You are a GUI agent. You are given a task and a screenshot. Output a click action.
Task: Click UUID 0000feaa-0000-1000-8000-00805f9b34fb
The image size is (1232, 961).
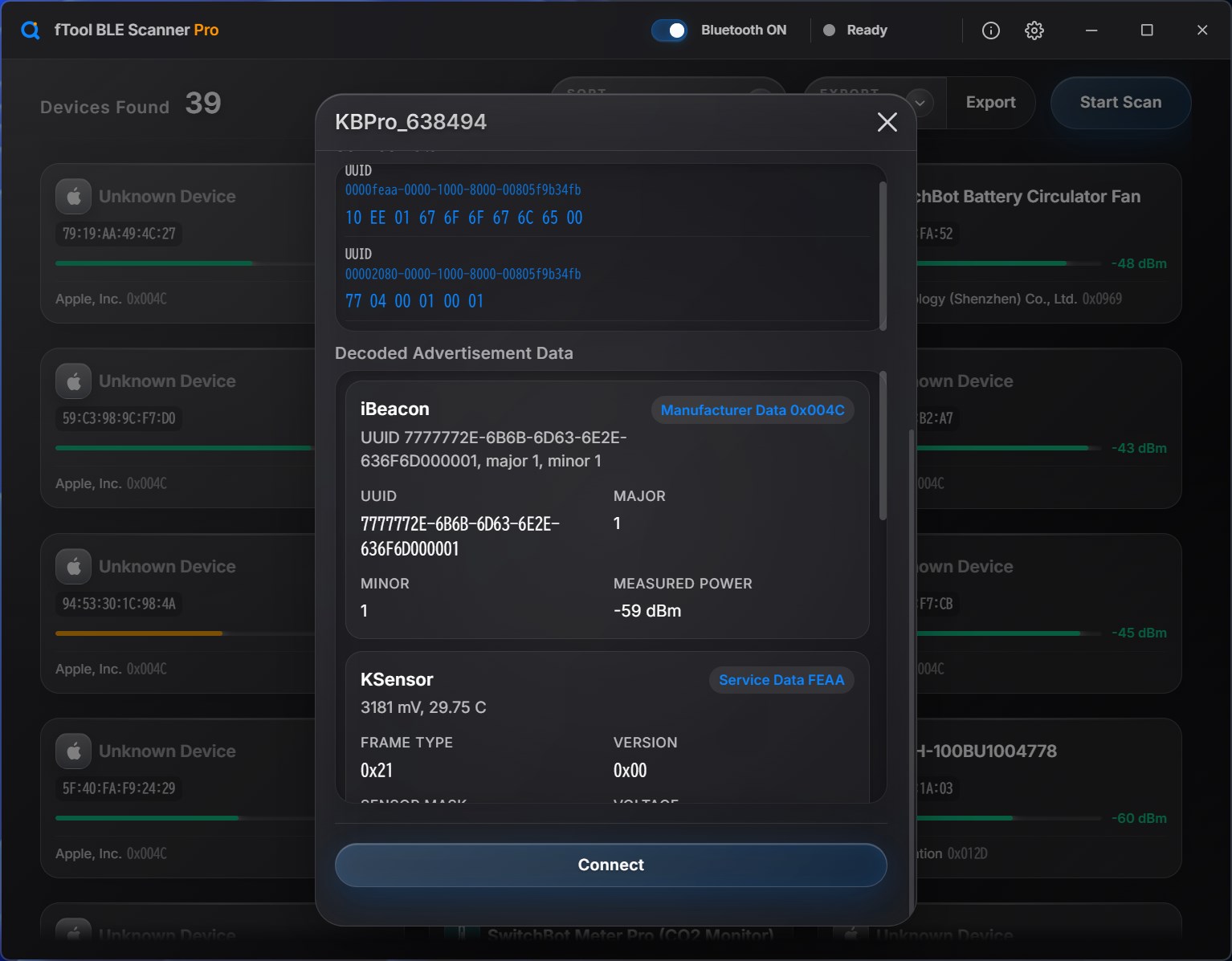(x=463, y=189)
